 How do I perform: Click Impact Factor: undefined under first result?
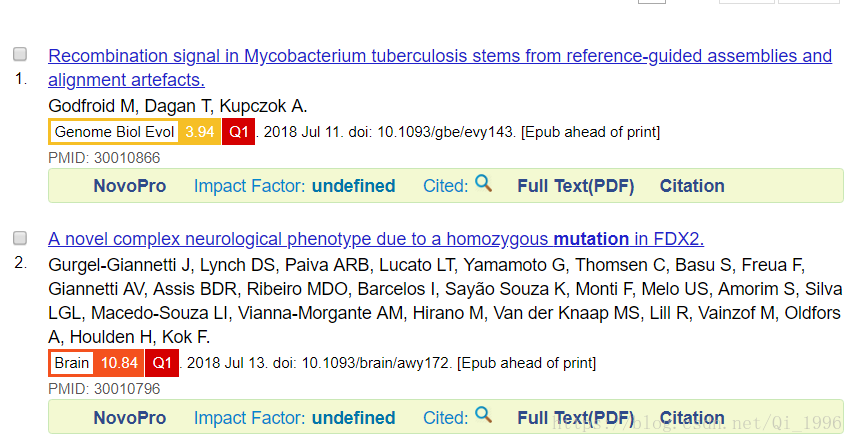tap(294, 186)
